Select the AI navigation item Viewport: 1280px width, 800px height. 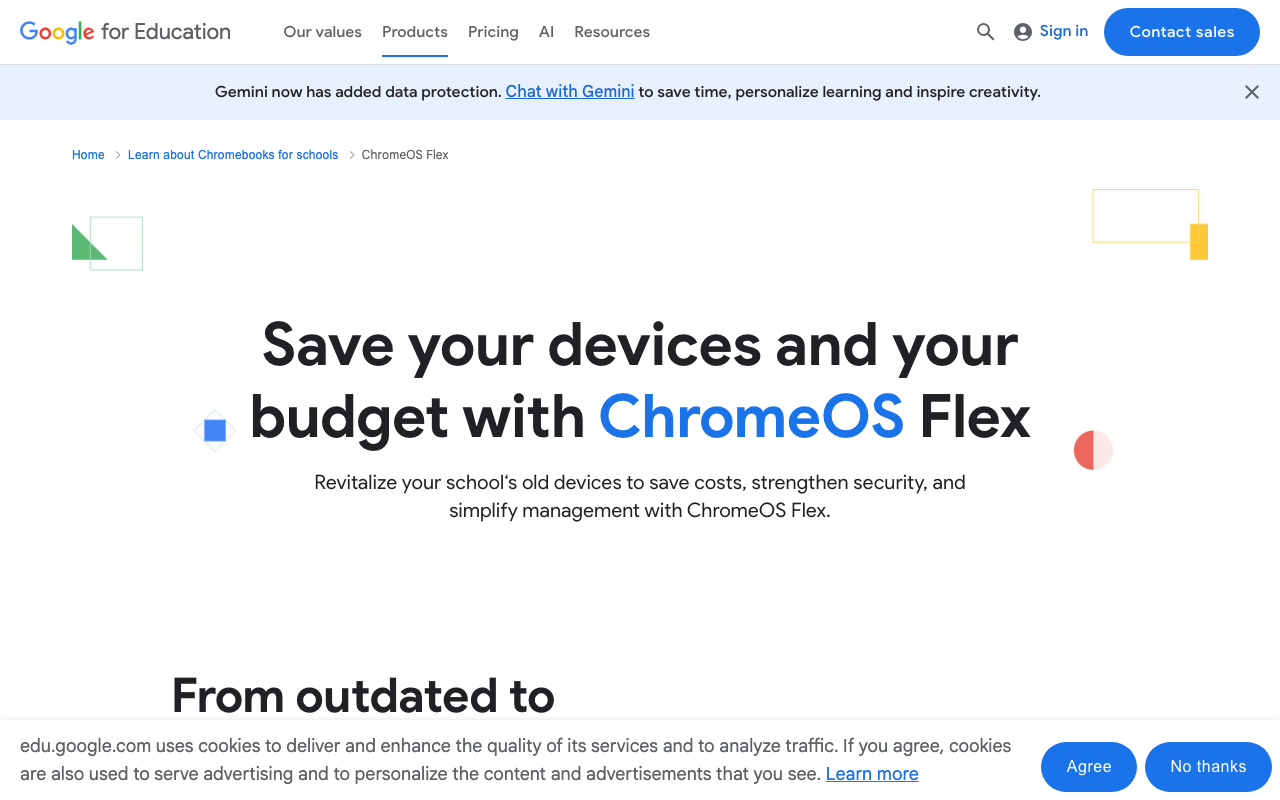coord(546,31)
